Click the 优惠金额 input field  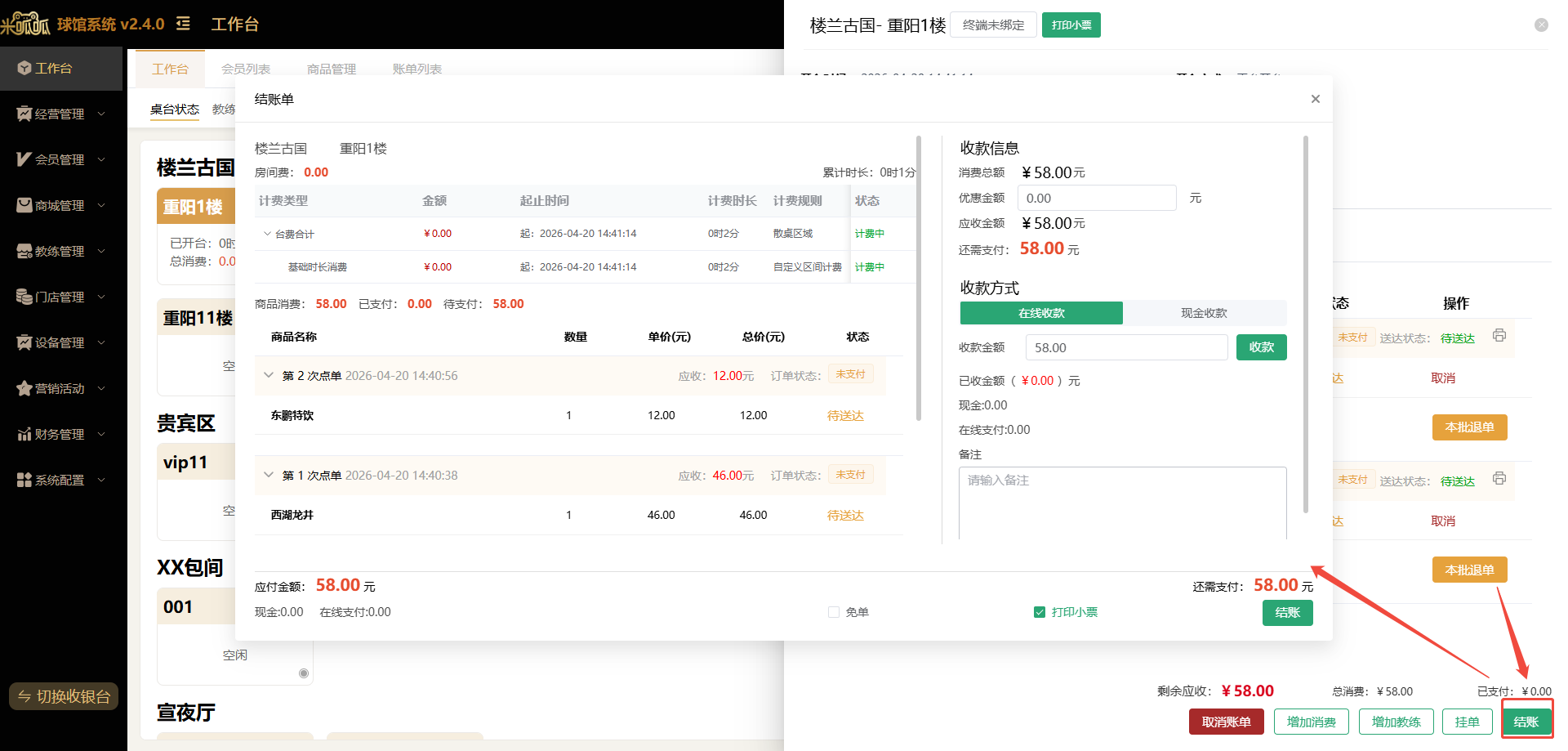tap(1097, 198)
